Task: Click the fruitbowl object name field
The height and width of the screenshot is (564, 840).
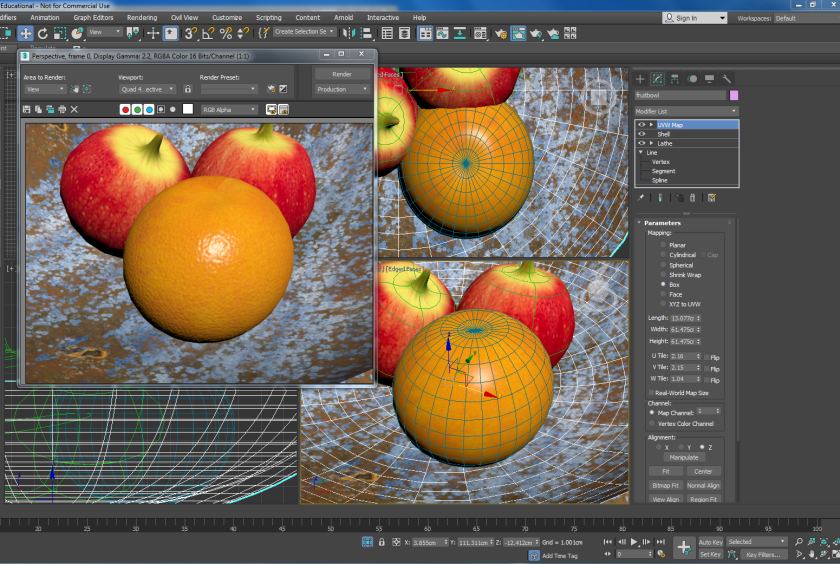Action: (x=680, y=95)
